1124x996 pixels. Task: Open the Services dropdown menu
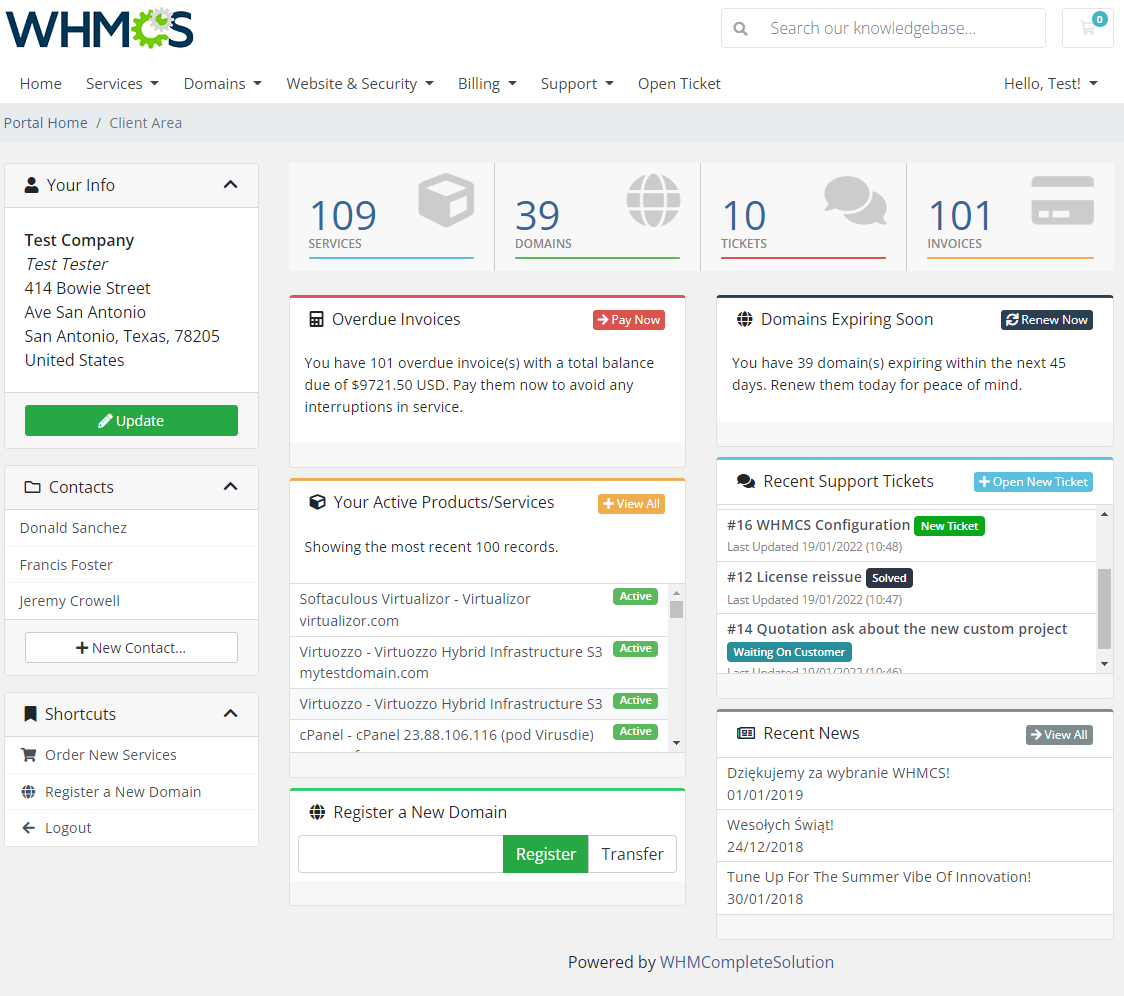coord(122,84)
